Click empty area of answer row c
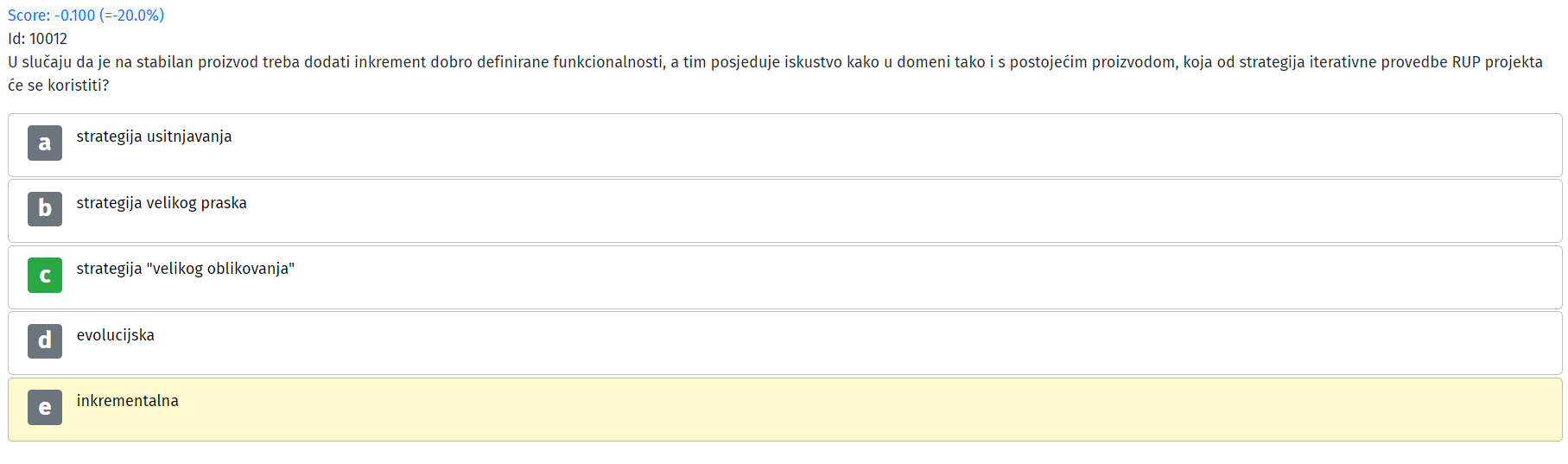 [864, 277]
